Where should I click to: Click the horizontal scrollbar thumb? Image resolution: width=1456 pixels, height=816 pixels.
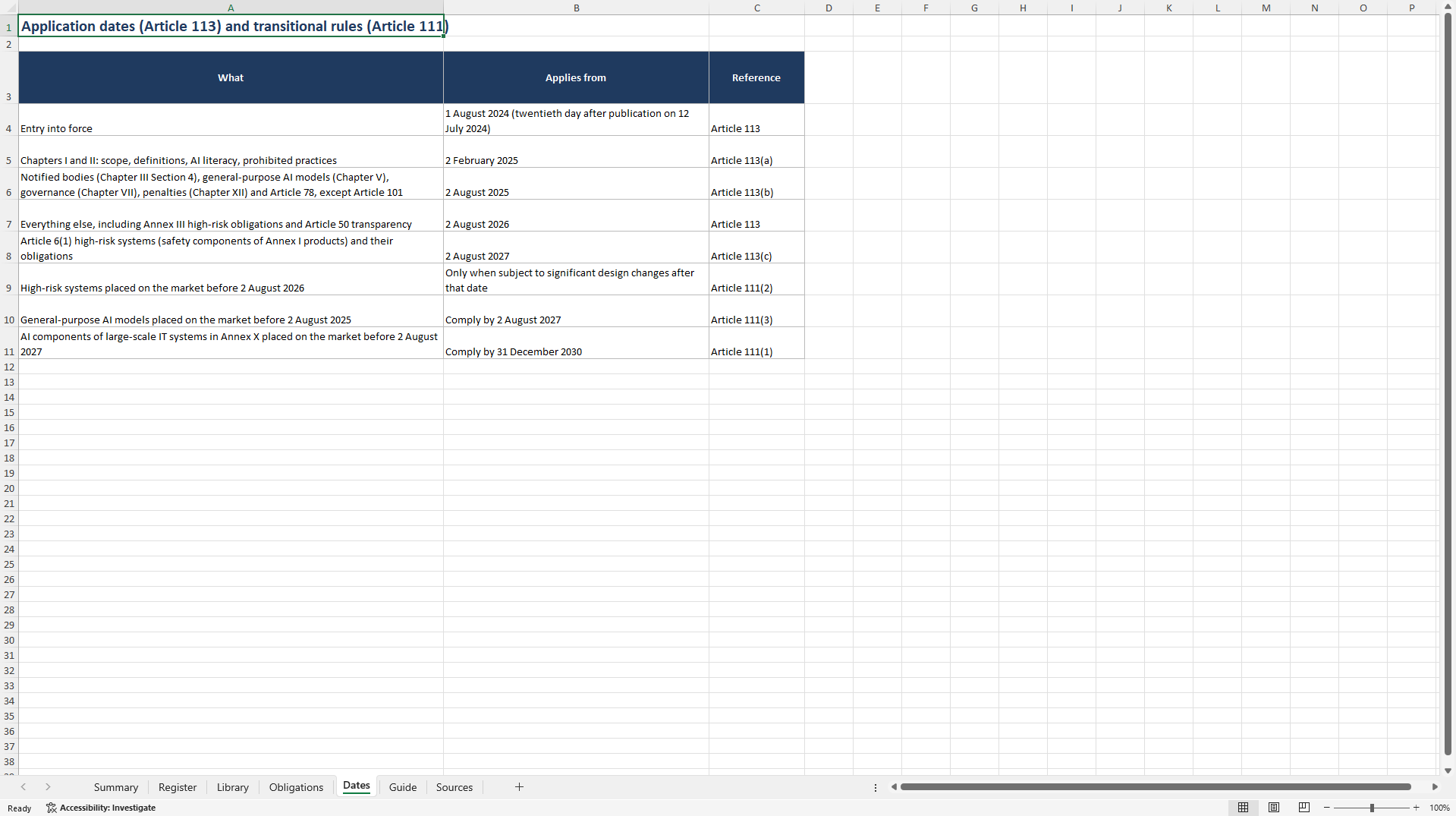[1156, 787]
